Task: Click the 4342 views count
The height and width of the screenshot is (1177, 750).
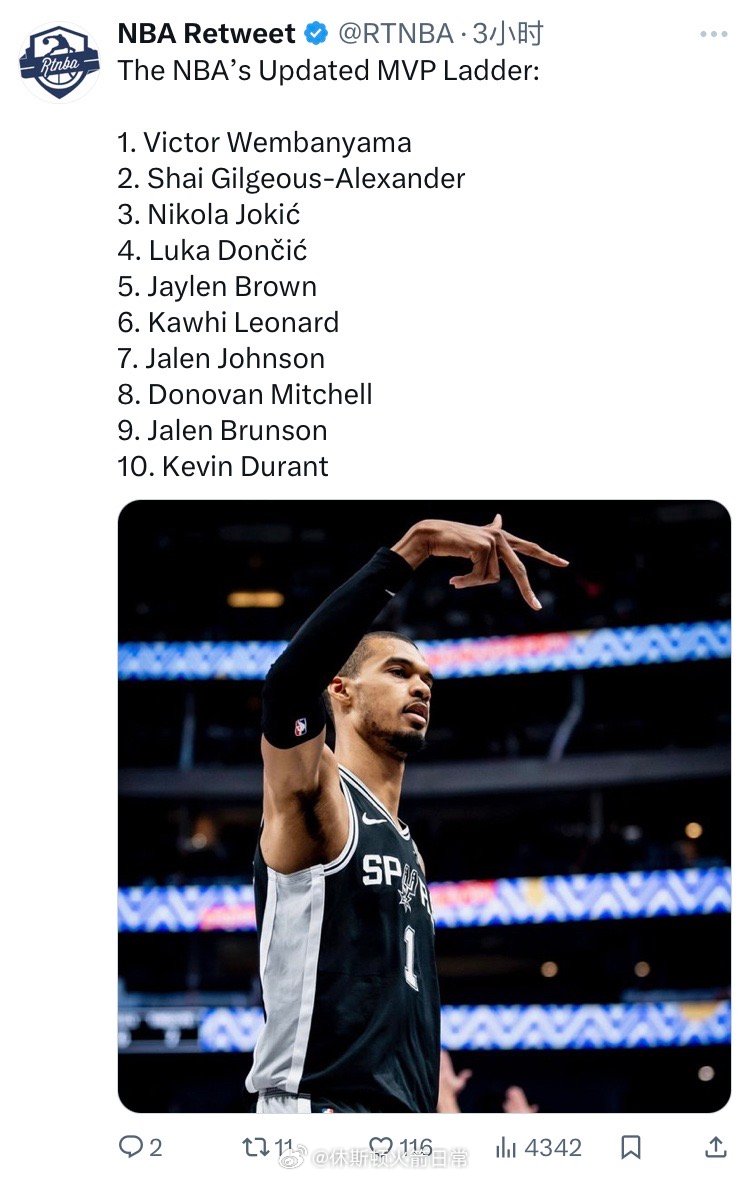Action: coord(553,1147)
